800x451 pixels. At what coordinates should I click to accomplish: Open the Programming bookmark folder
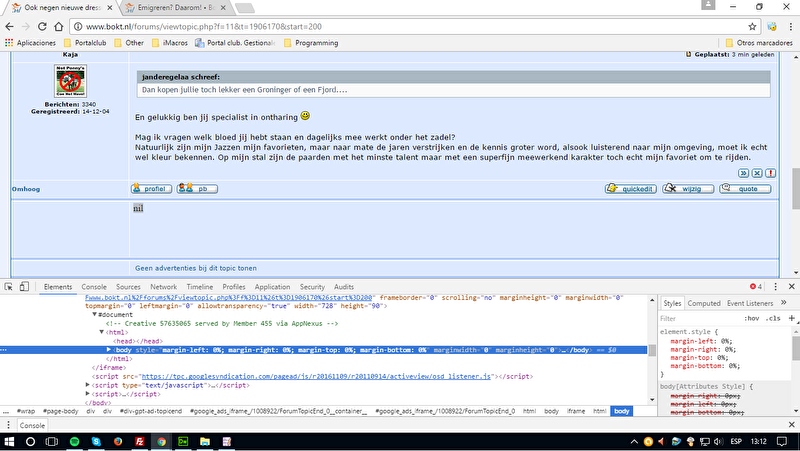(x=311, y=43)
